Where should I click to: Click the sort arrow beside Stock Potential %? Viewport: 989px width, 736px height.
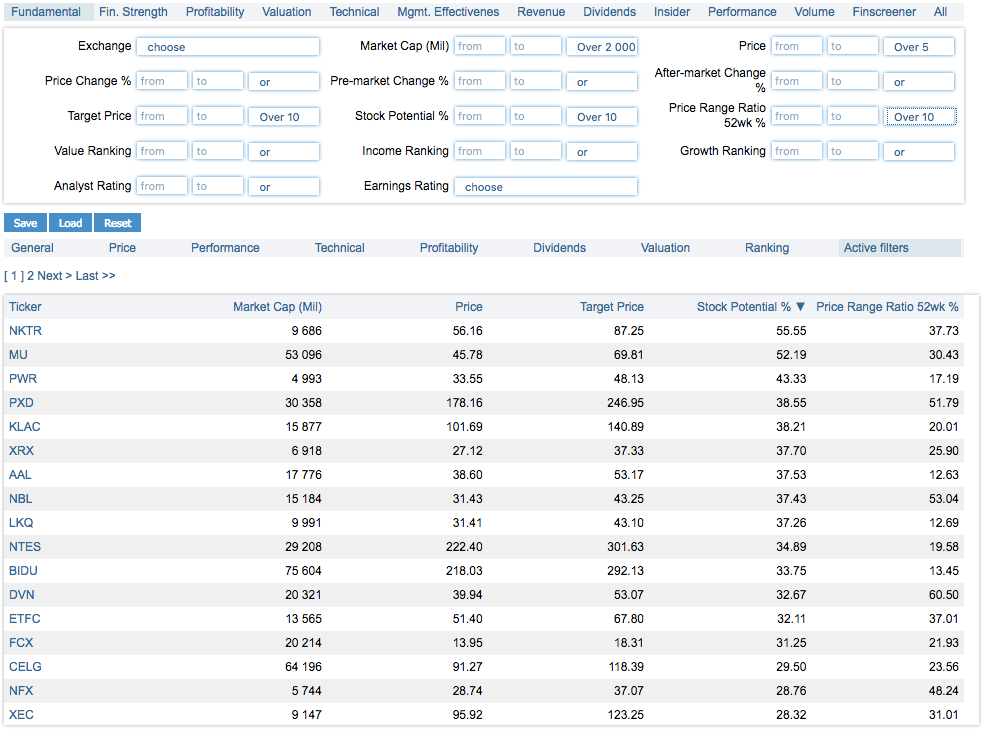(x=800, y=307)
